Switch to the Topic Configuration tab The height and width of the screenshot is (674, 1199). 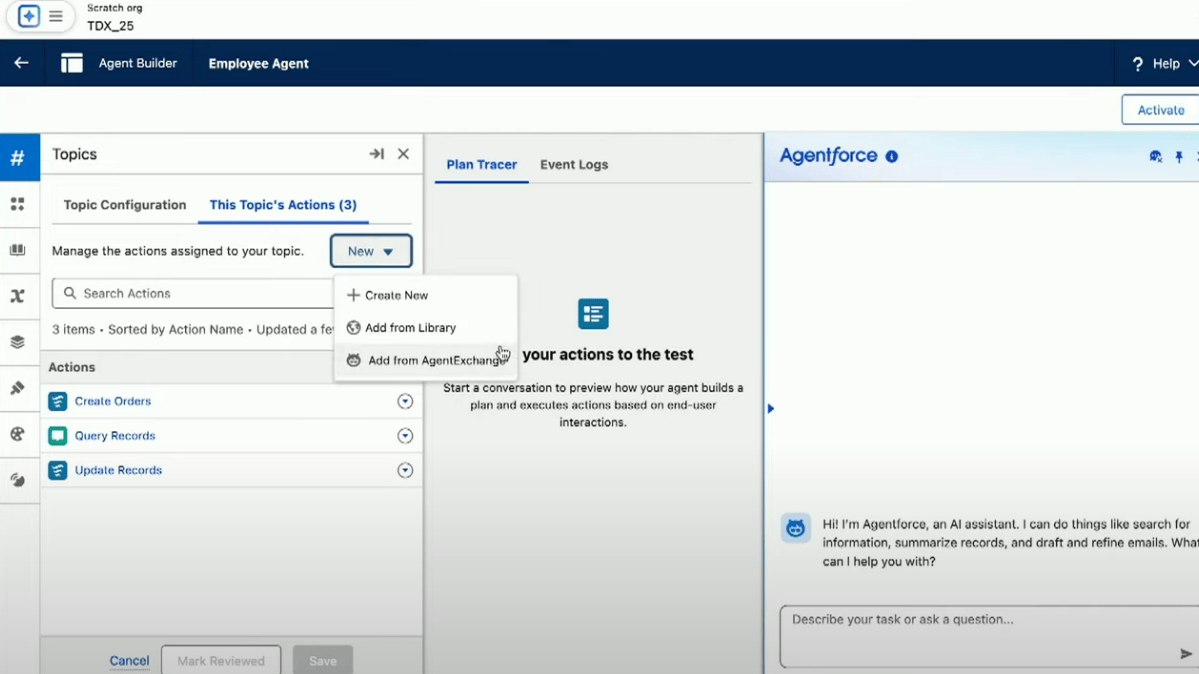pyautogui.click(x=124, y=204)
